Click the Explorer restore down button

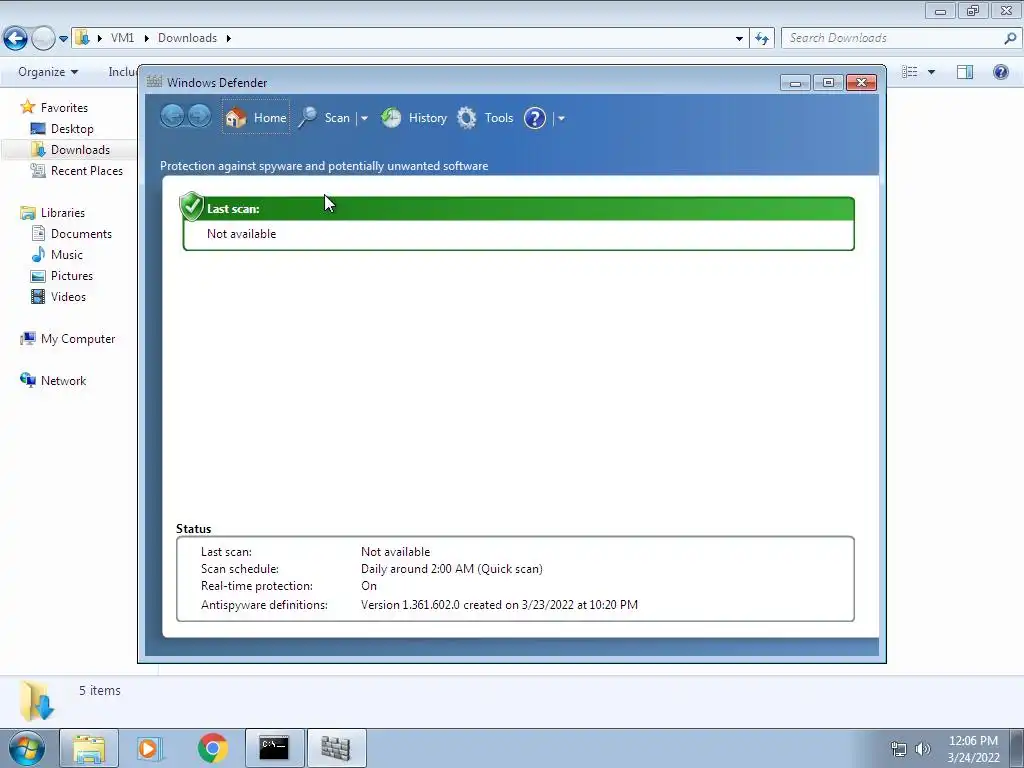[973, 10]
